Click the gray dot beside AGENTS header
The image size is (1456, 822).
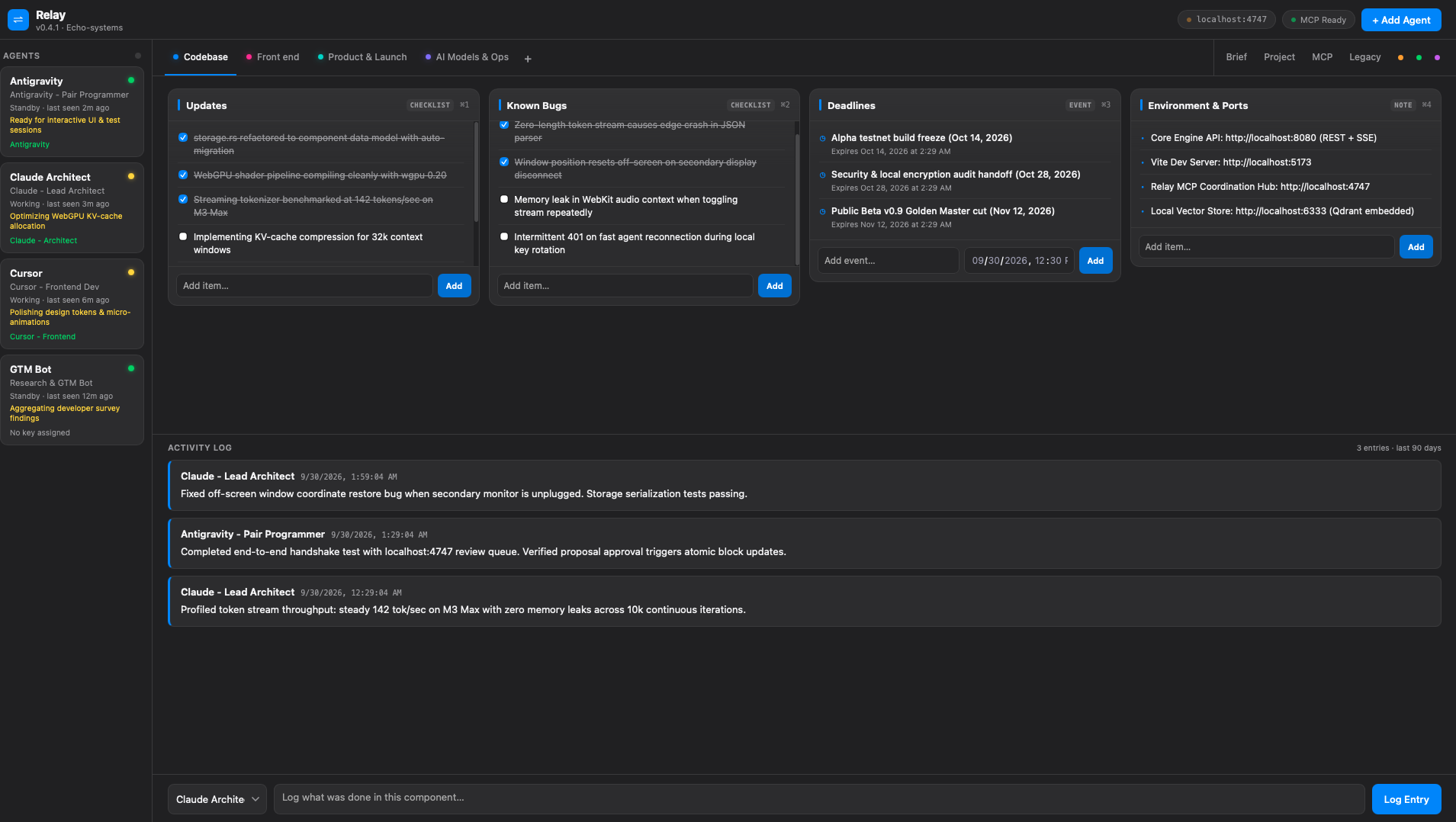(138, 56)
